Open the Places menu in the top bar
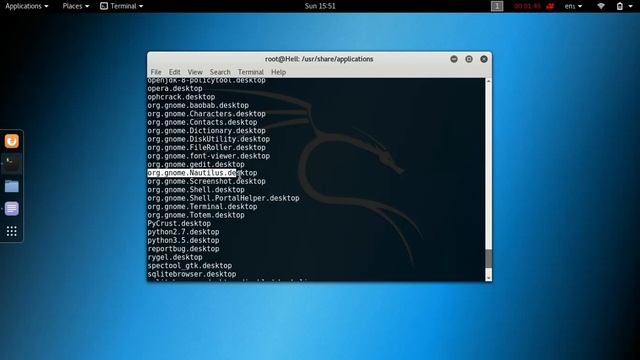 pyautogui.click(x=76, y=6)
